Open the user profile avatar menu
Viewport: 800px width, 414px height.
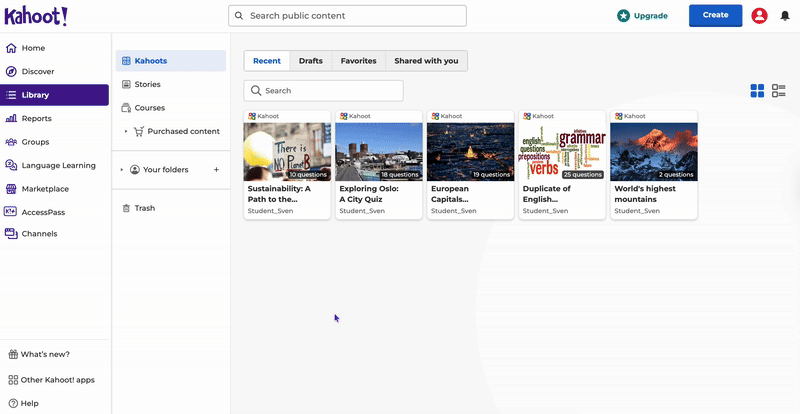point(759,16)
